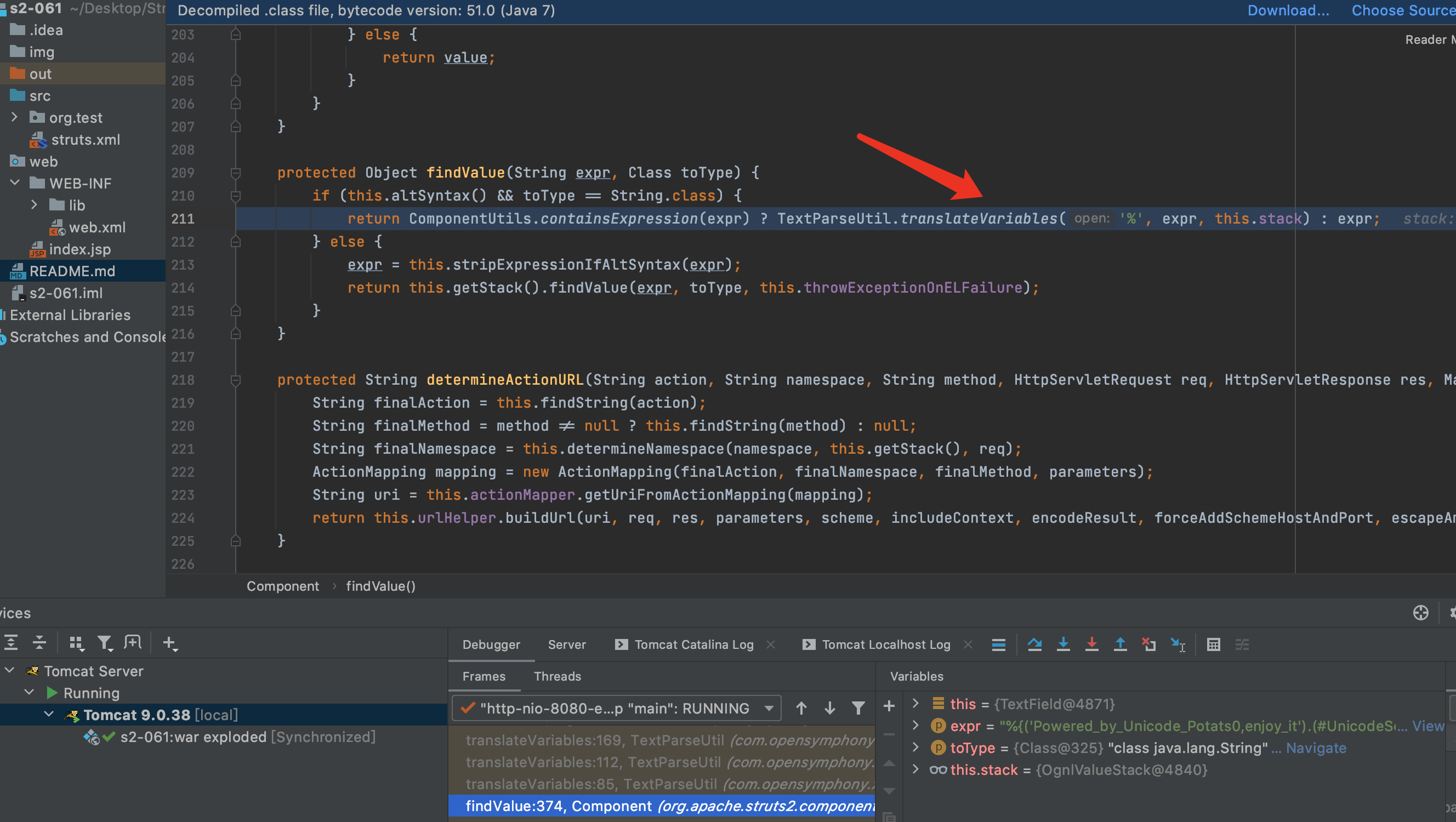The height and width of the screenshot is (822, 1456).
Task: Open the Tomcat Catalina Log tab
Action: click(x=693, y=644)
